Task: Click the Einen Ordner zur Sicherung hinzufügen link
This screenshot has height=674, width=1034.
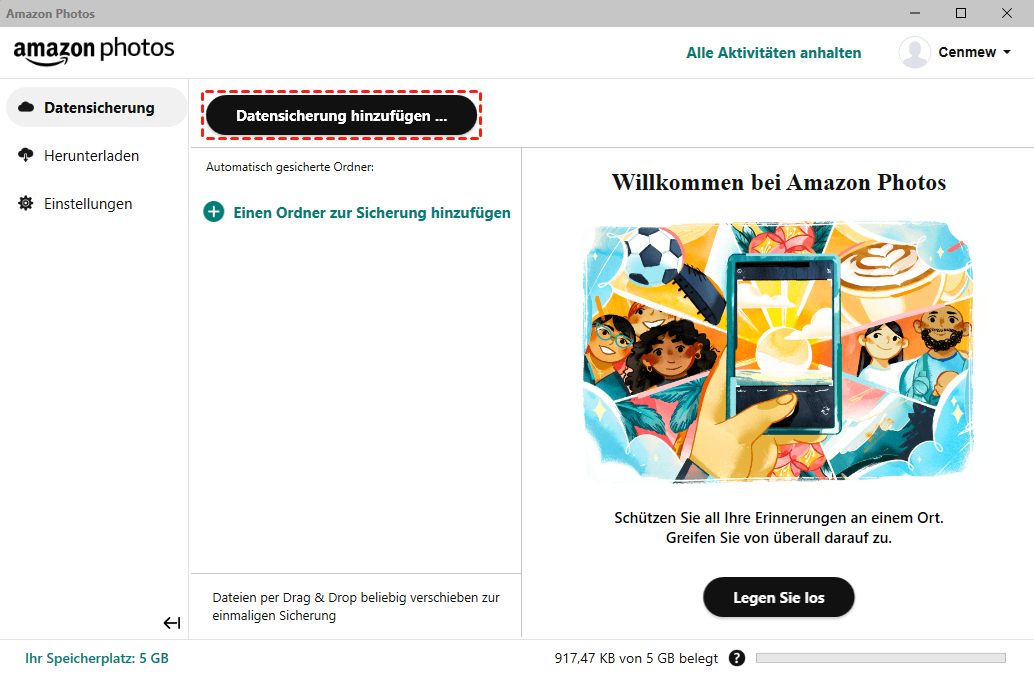Action: (x=372, y=212)
